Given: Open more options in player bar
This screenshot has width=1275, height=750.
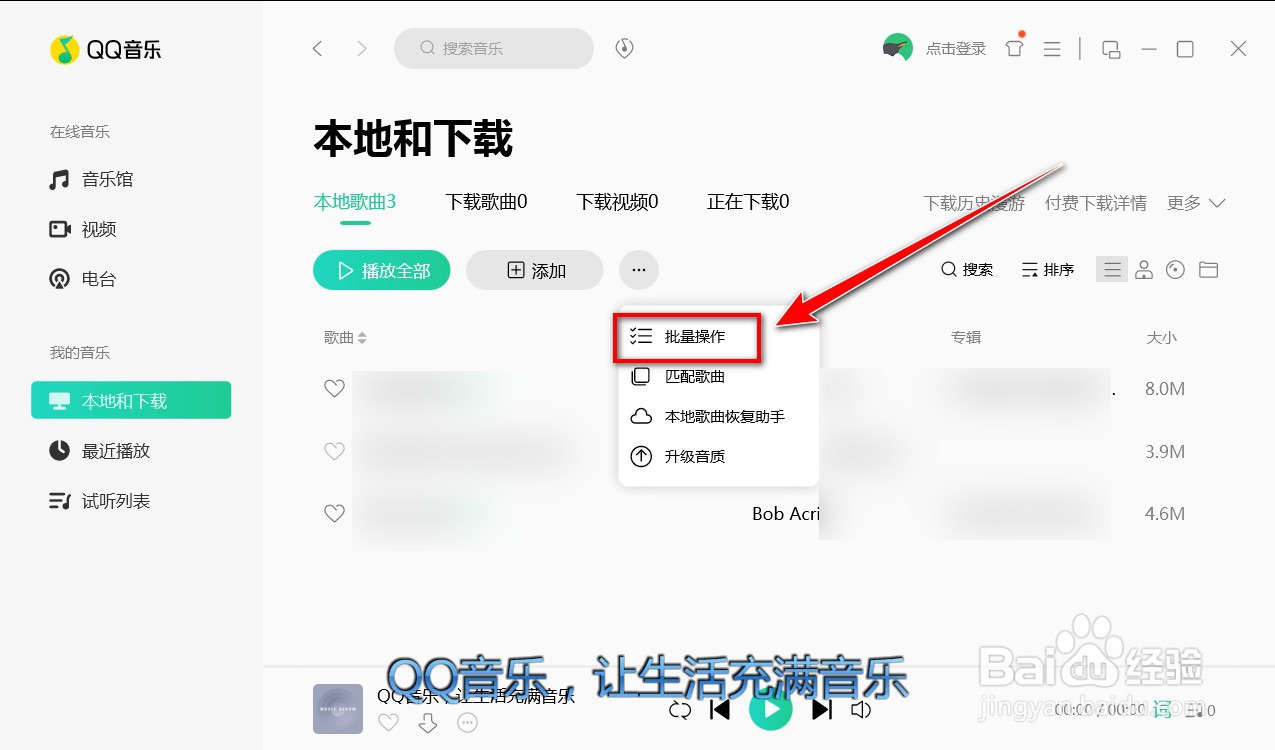Looking at the screenshot, I should 467,722.
